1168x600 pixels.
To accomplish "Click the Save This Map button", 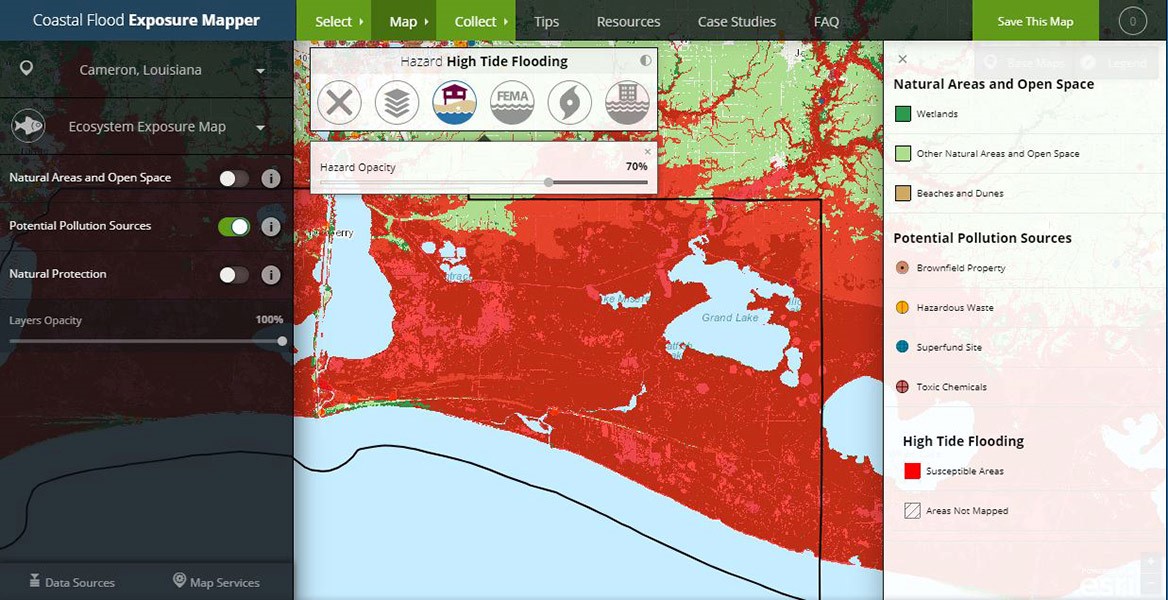I will 1035,21.
